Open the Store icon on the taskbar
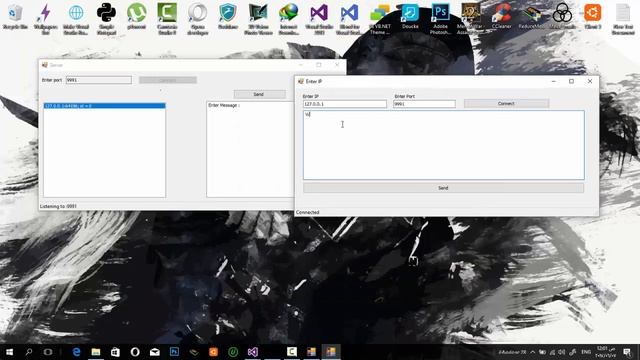The height and width of the screenshot is (360, 640). [x=116, y=352]
